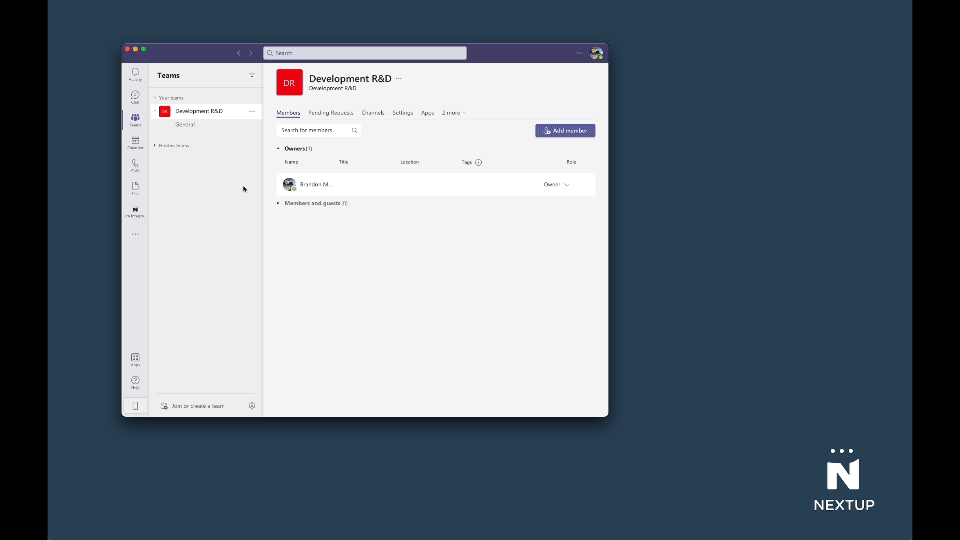
Task: Click the Role column header
Action: pyautogui.click(x=571, y=162)
